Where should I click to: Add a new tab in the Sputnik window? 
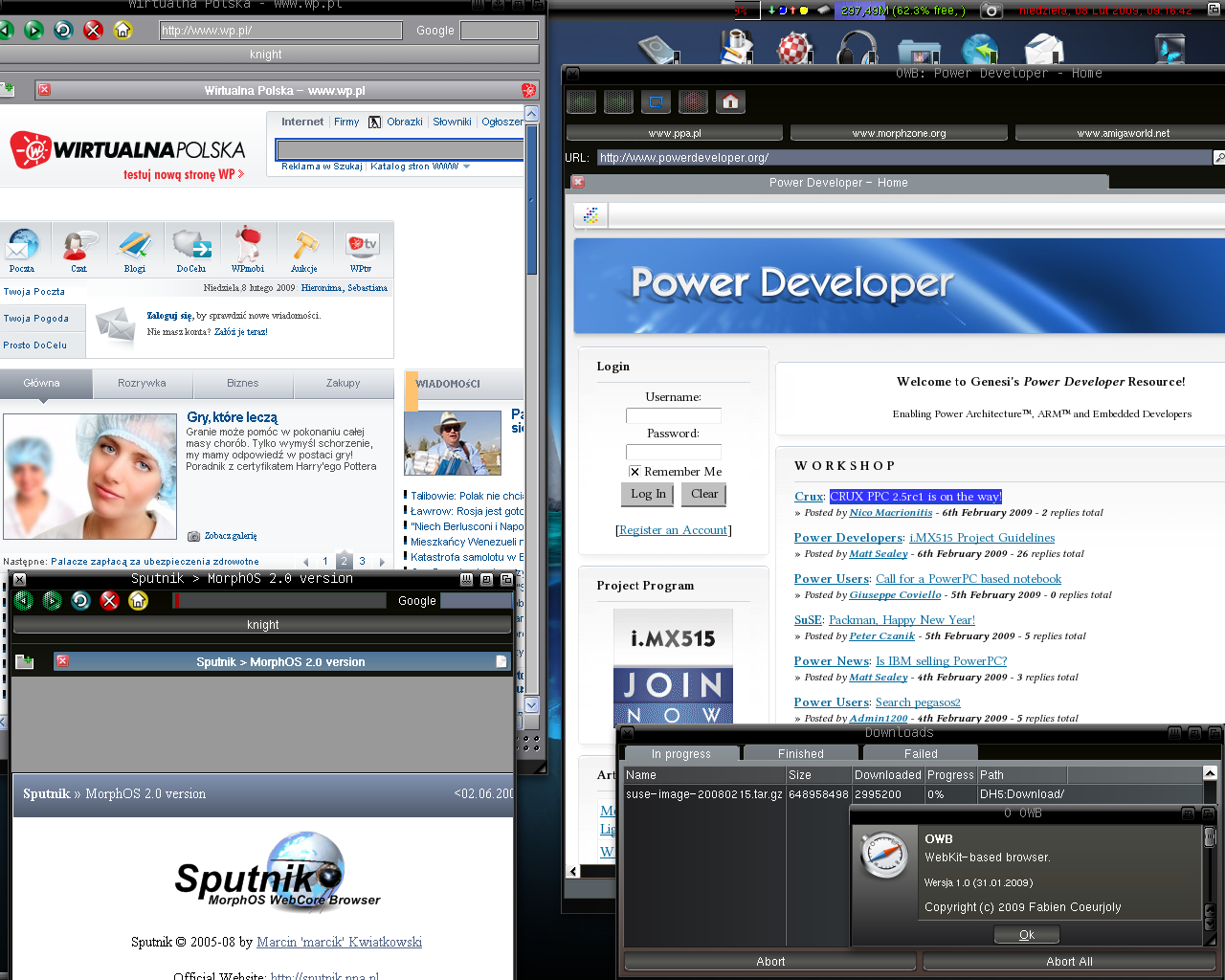click(x=25, y=661)
